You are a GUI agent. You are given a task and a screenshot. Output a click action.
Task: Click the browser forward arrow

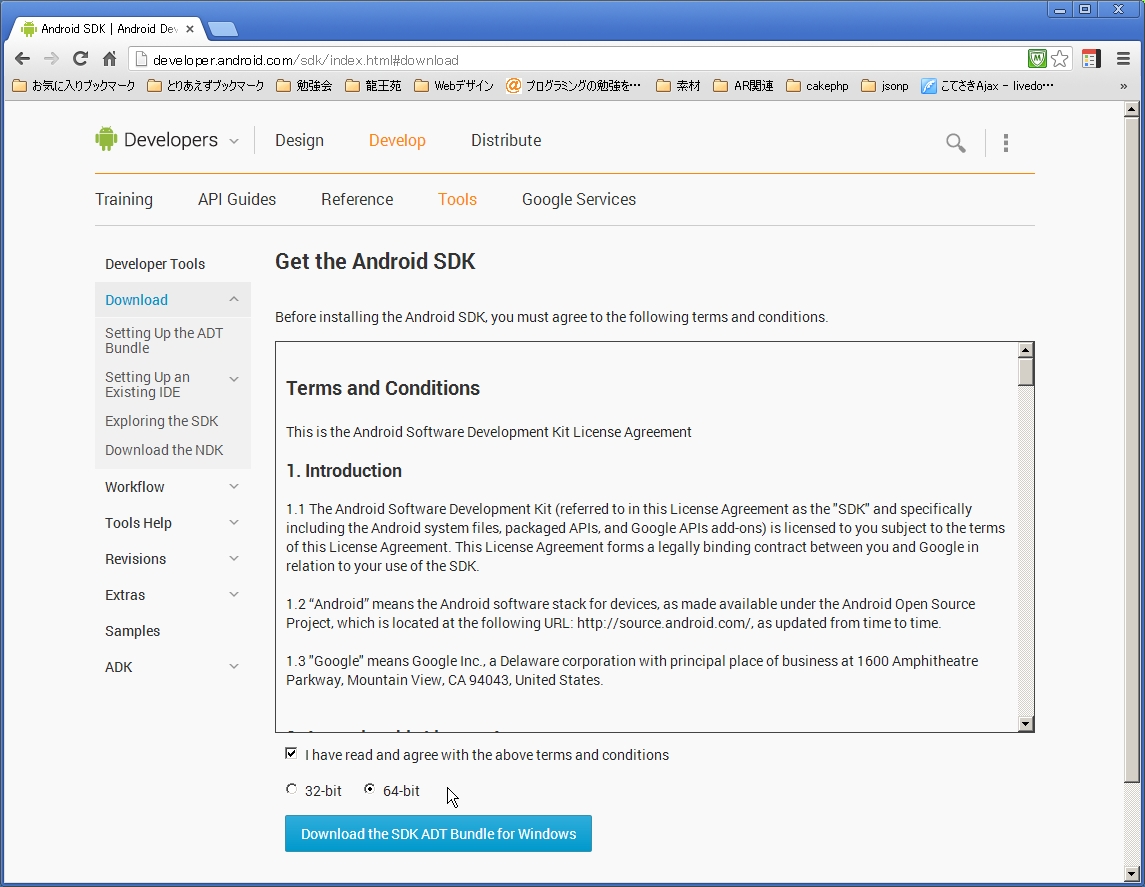pyautogui.click(x=51, y=59)
